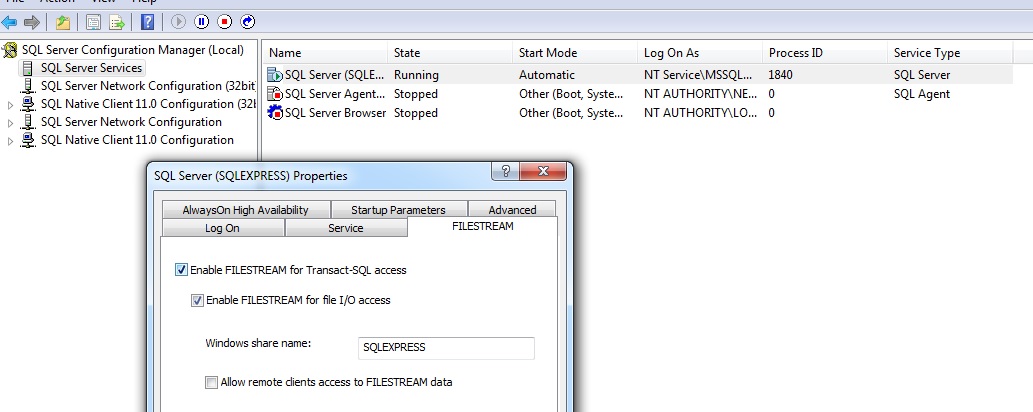
Task: Toggle Enable FILESTREAM for Transact-SQL access
Action: click(181, 270)
